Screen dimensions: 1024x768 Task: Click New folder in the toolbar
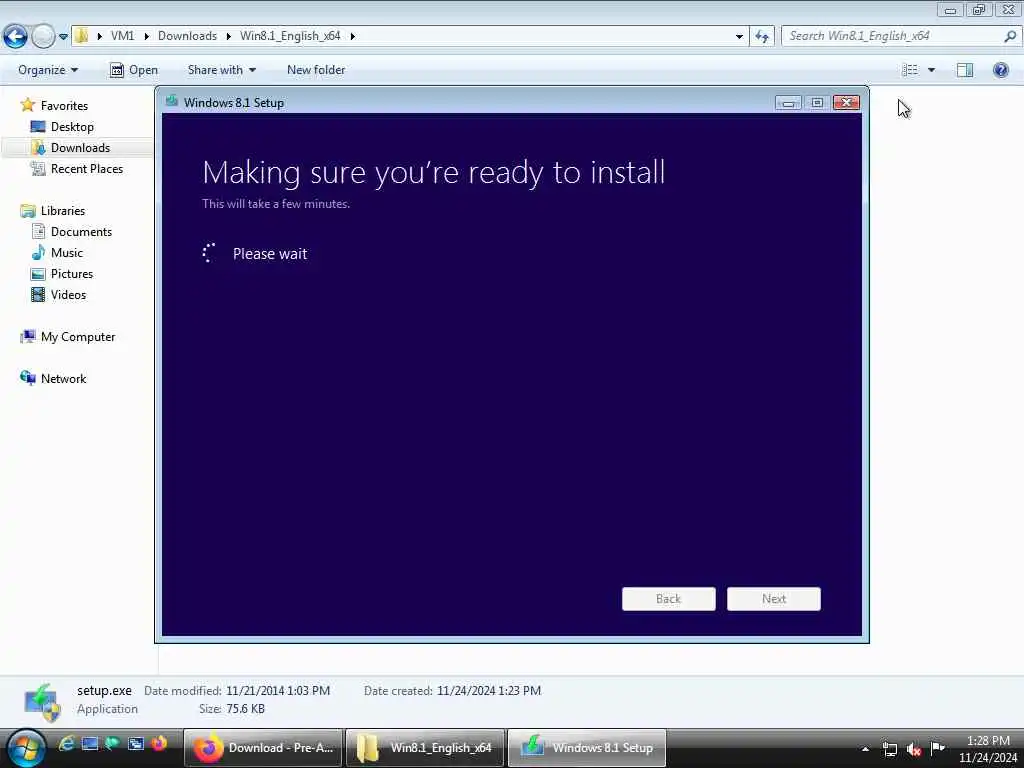point(316,70)
